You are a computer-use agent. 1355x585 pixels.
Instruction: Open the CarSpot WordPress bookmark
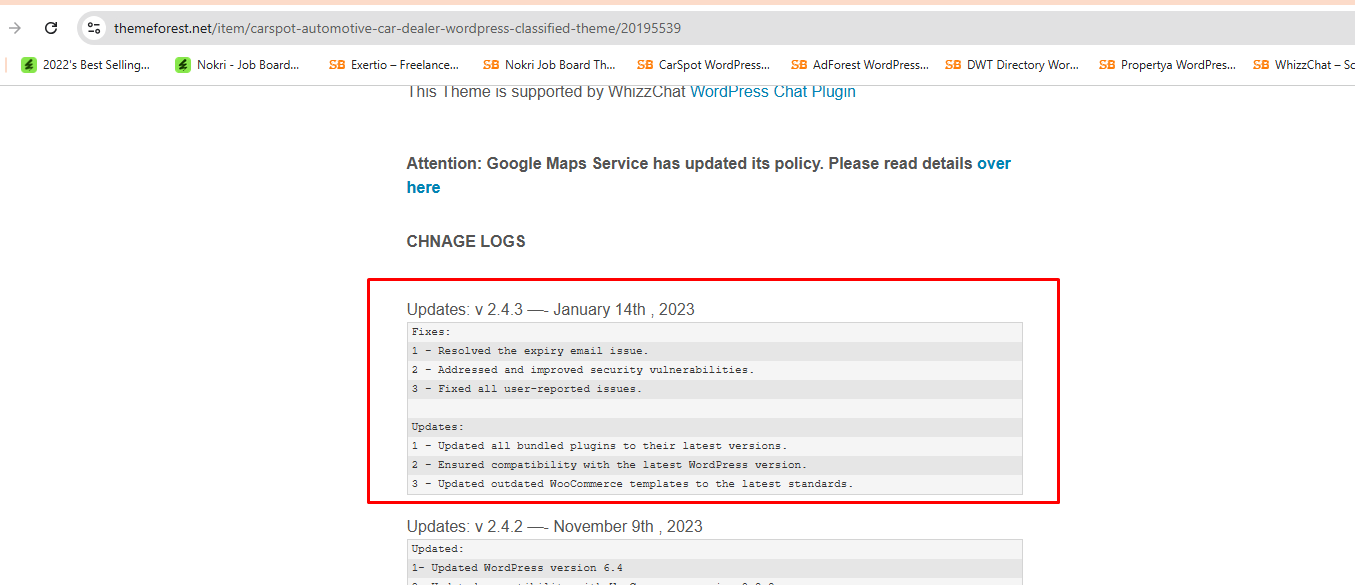point(703,65)
